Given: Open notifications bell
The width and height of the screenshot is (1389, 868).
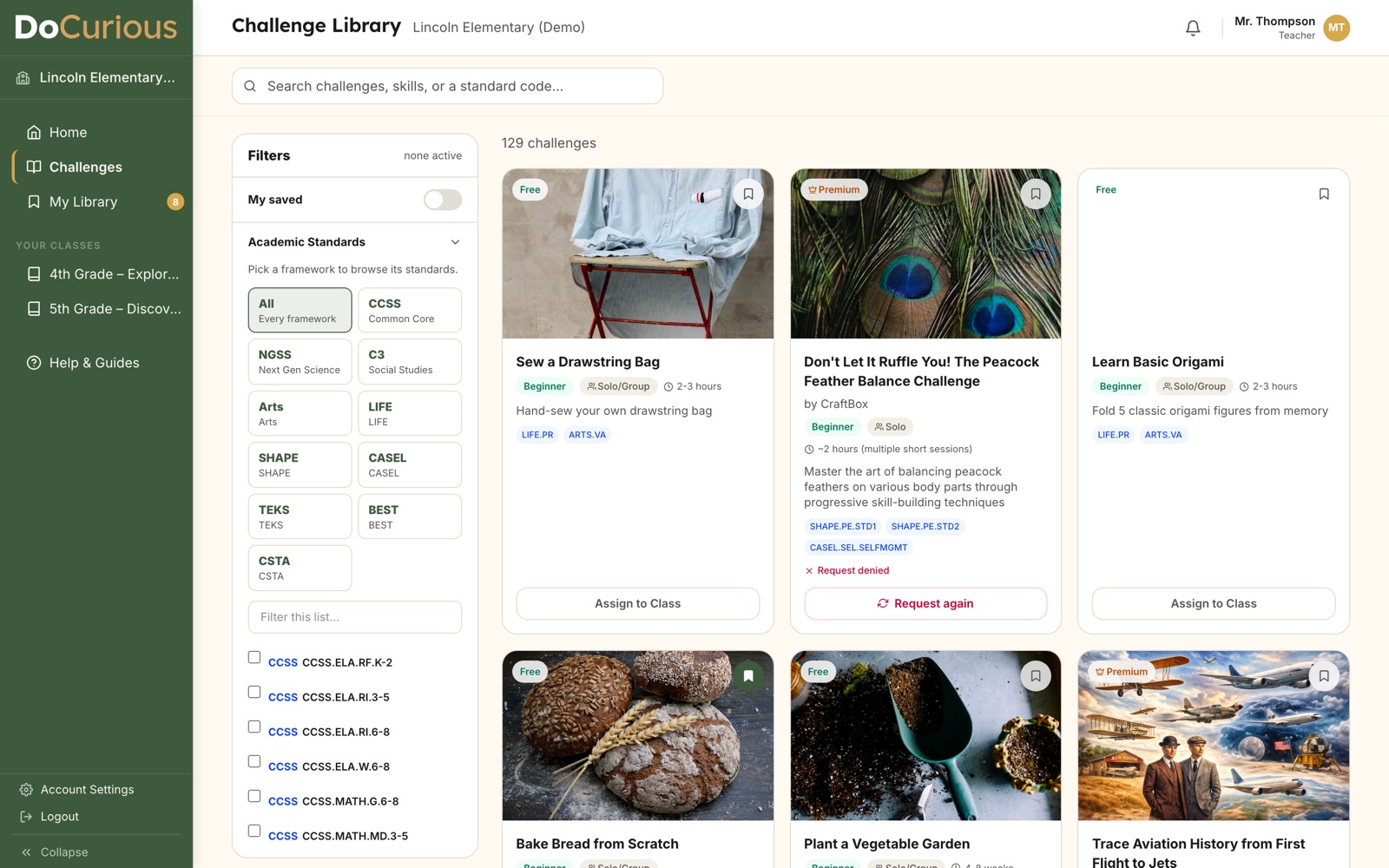Looking at the screenshot, I should coord(1193,28).
